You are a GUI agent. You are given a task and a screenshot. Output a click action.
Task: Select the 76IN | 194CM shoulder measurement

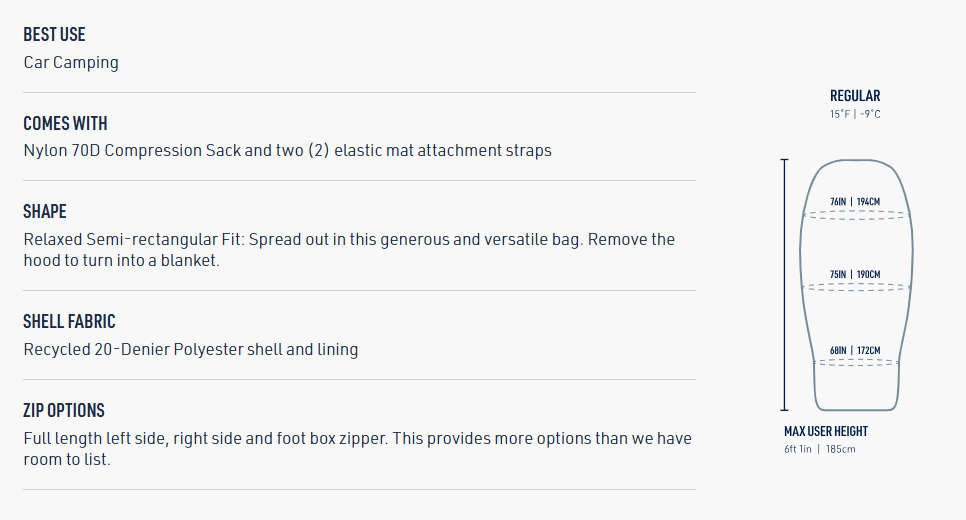point(855,202)
